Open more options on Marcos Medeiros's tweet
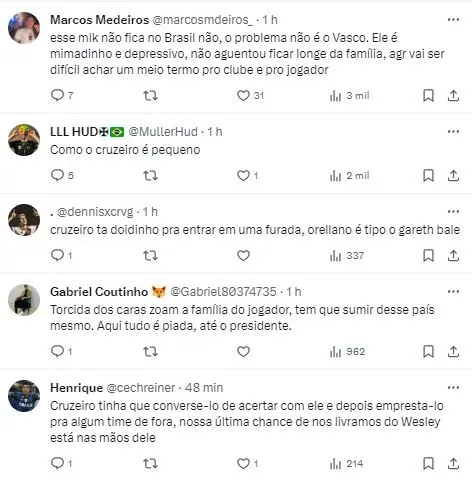This screenshot has width=472, height=480. [453, 20]
